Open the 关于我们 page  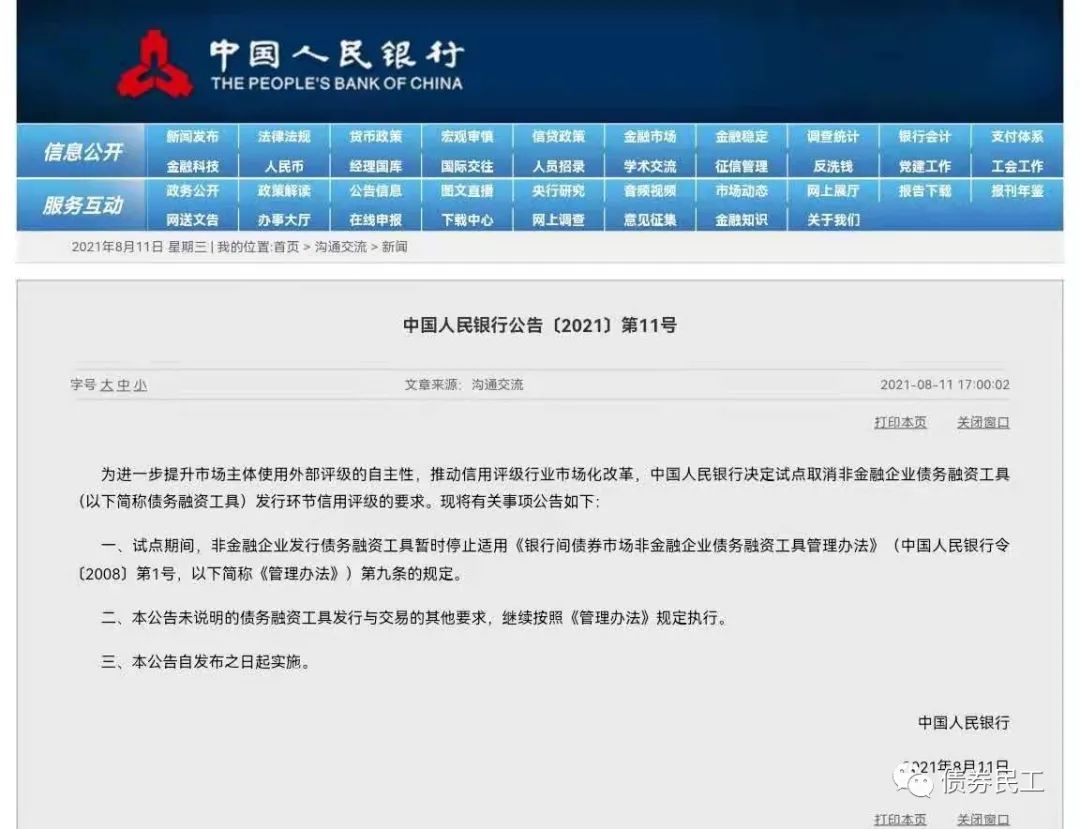tap(833, 219)
